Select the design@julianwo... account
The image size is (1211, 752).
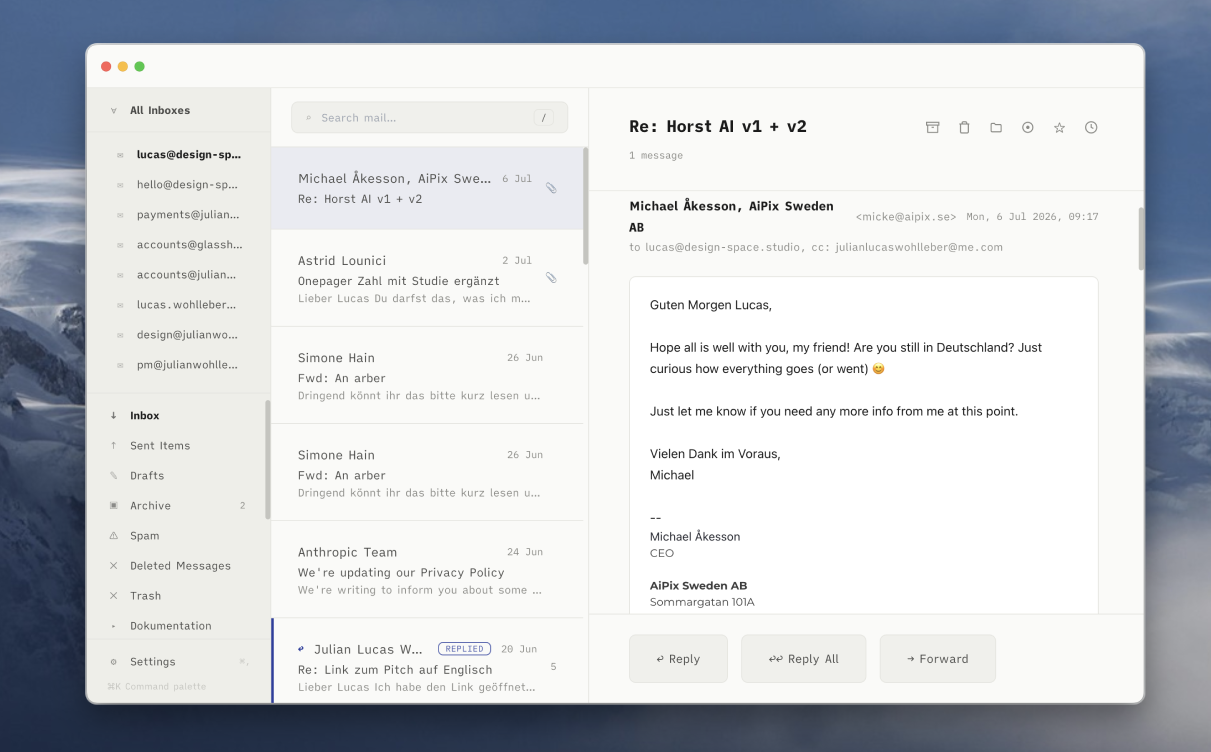178,335
